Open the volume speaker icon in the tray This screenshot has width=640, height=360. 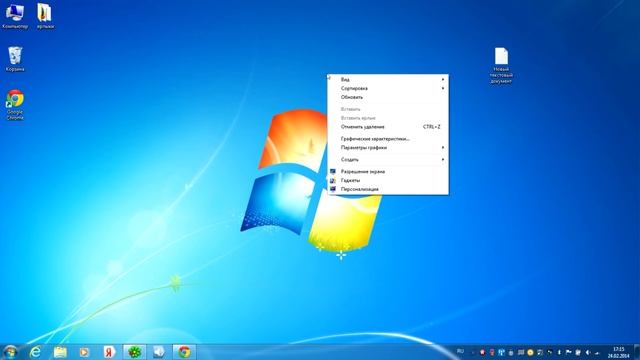pyautogui.click(x=588, y=352)
